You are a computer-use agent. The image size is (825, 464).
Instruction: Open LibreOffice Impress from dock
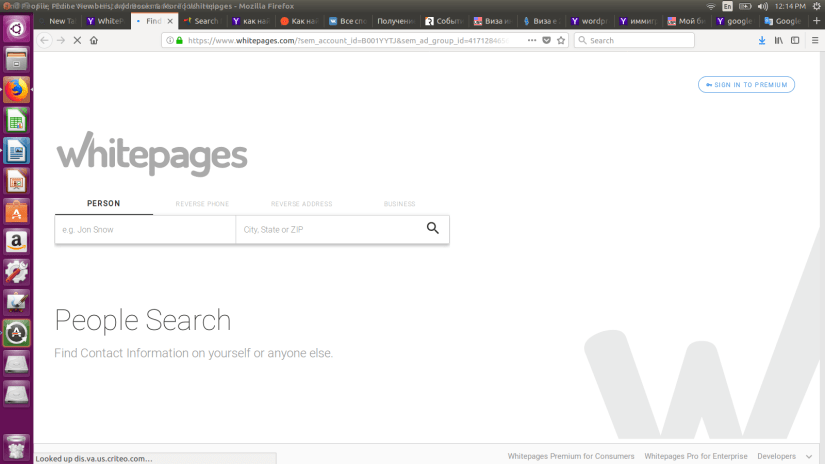click(x=16, y=181)
